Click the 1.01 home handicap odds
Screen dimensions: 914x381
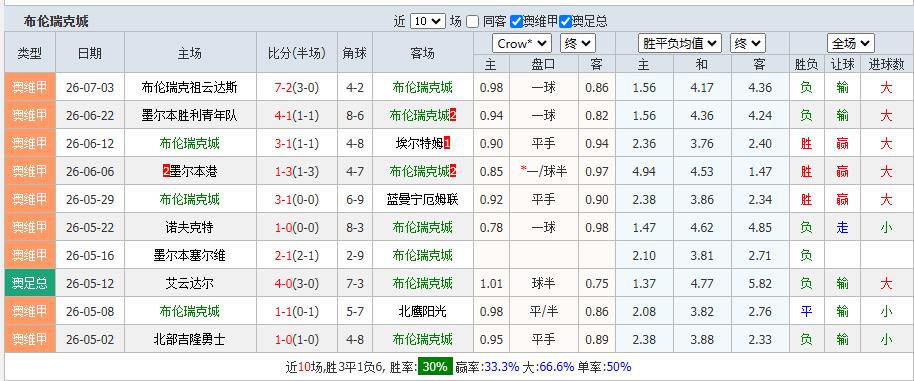pos(491,284)
